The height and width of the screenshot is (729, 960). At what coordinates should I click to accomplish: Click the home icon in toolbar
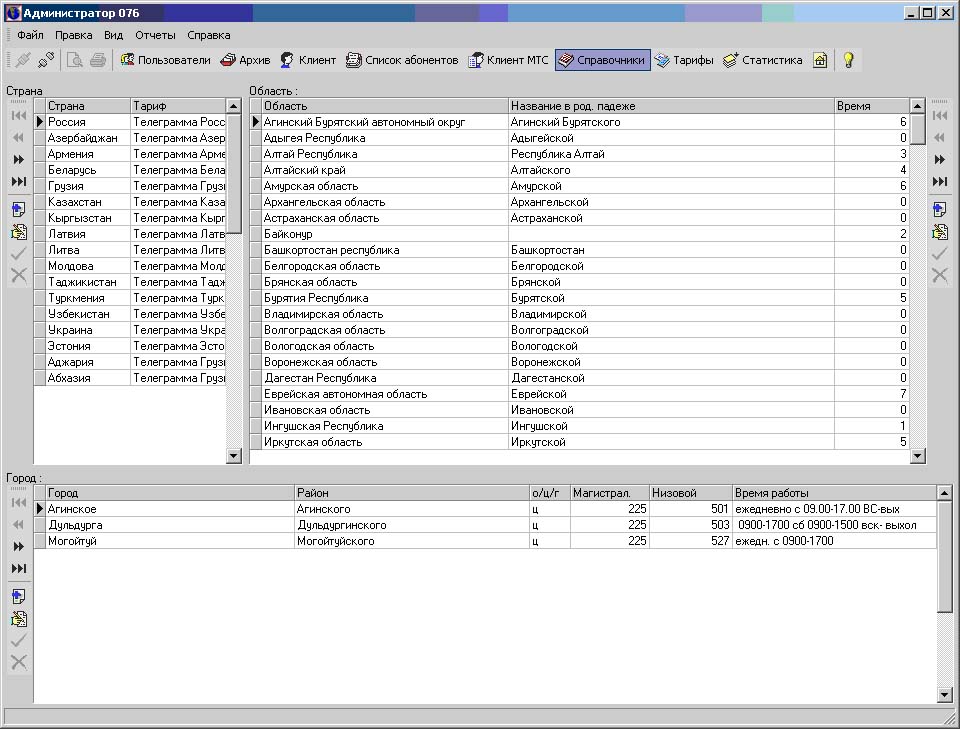pyautogui.click(x=820, y=60)
